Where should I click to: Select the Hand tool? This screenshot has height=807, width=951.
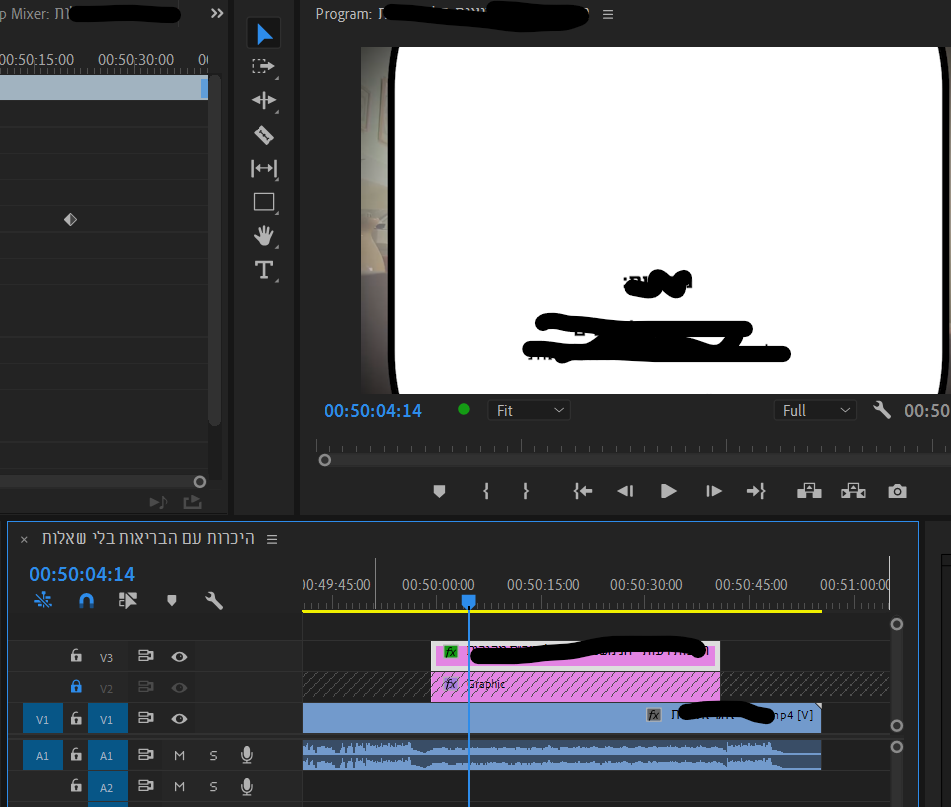coord(263,236)
